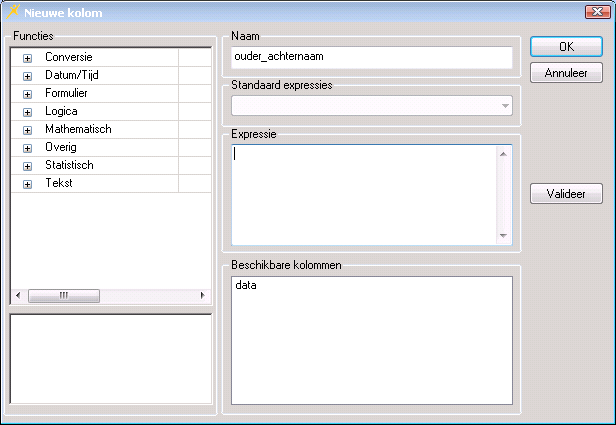Click into the Naam text field
616x425 pixels.
(x=371, y=57)
